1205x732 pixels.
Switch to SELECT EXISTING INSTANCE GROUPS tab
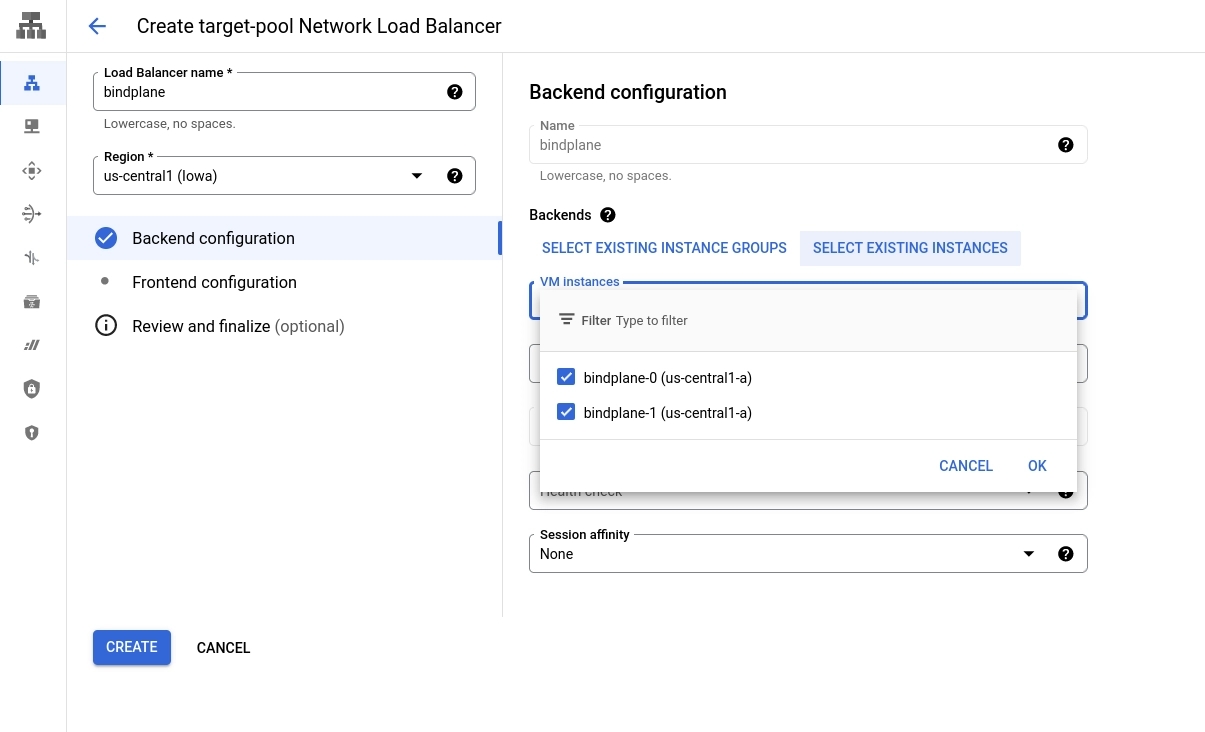click(664, 247)
